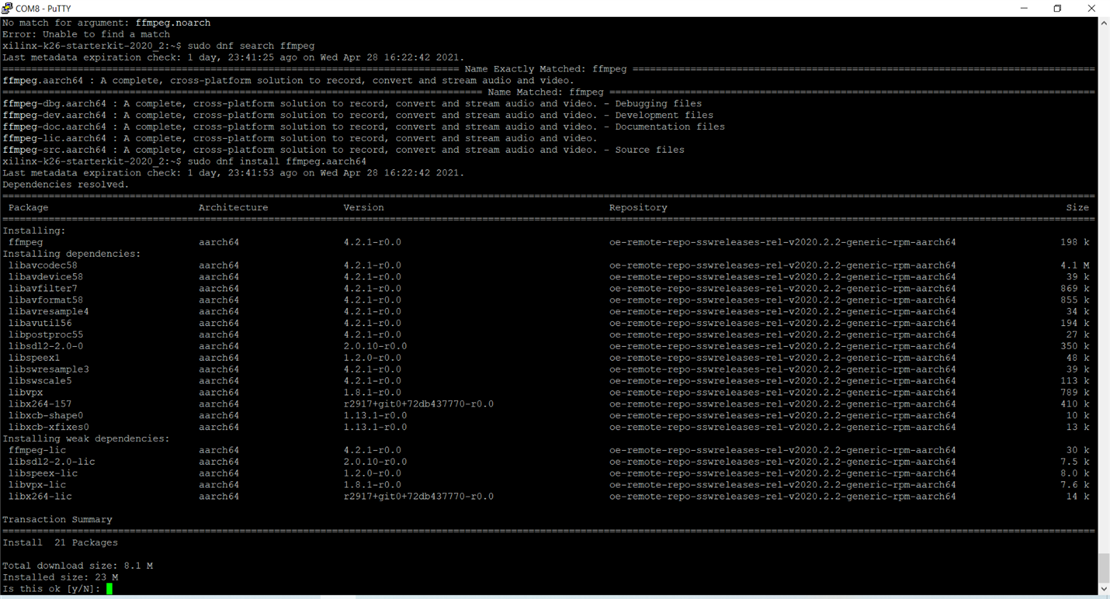Click the '4.1 M' size of libavcodec58
This screenshot has height=599, width=1110.
[1075, 266]
